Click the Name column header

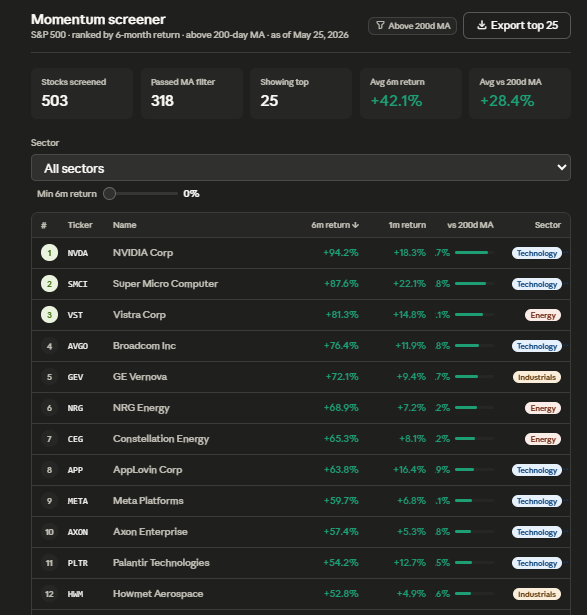tap(125, 225)
